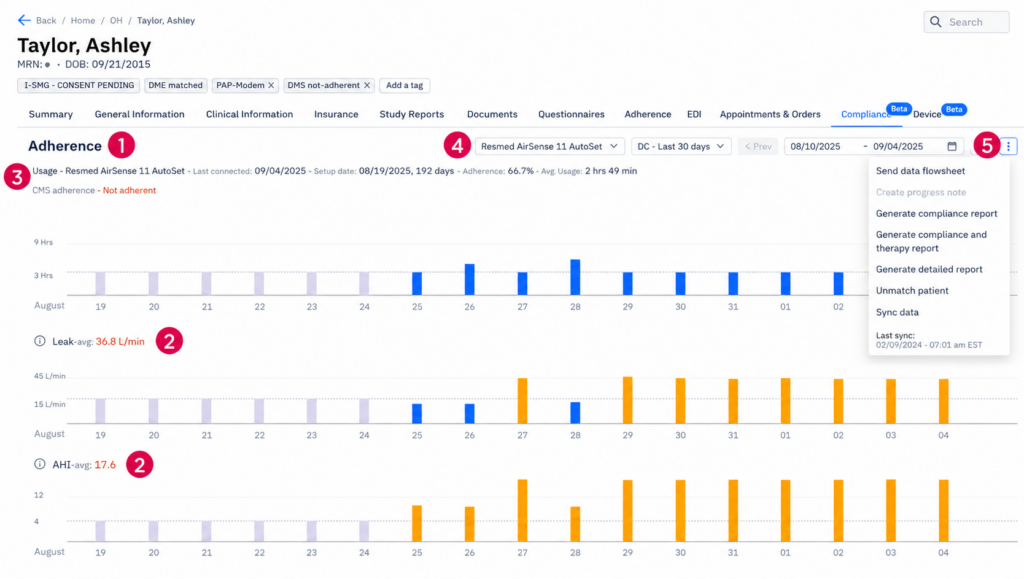
Task: Open the calendar date picker icon
Action: coord(952,146)
